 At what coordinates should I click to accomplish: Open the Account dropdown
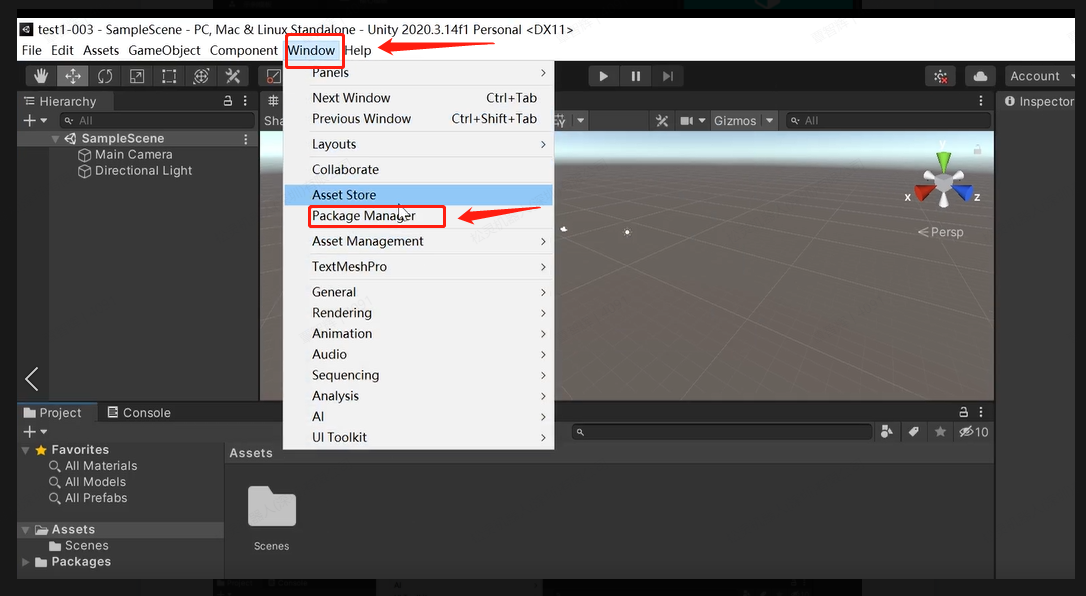click(x=1041, y=76)
